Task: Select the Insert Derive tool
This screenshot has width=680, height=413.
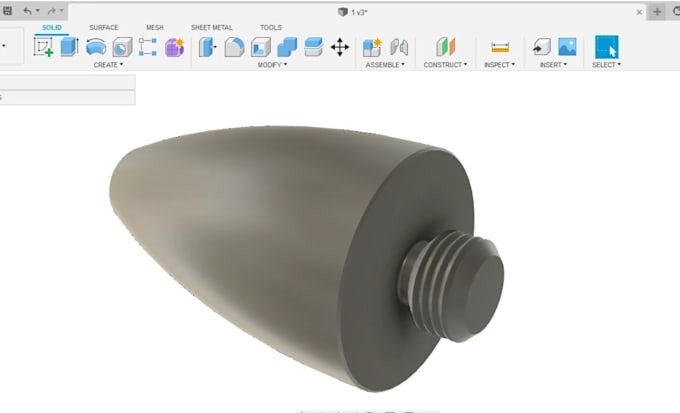Action: click(x=542, y=47)
